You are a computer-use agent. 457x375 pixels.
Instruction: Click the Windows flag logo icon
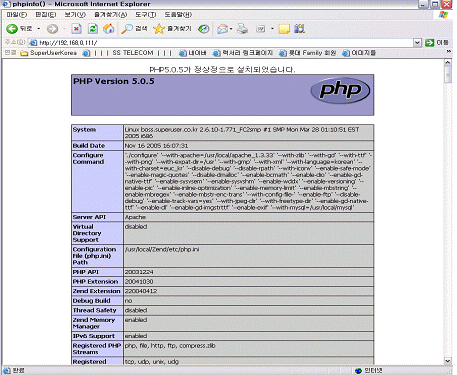point(443,15)
